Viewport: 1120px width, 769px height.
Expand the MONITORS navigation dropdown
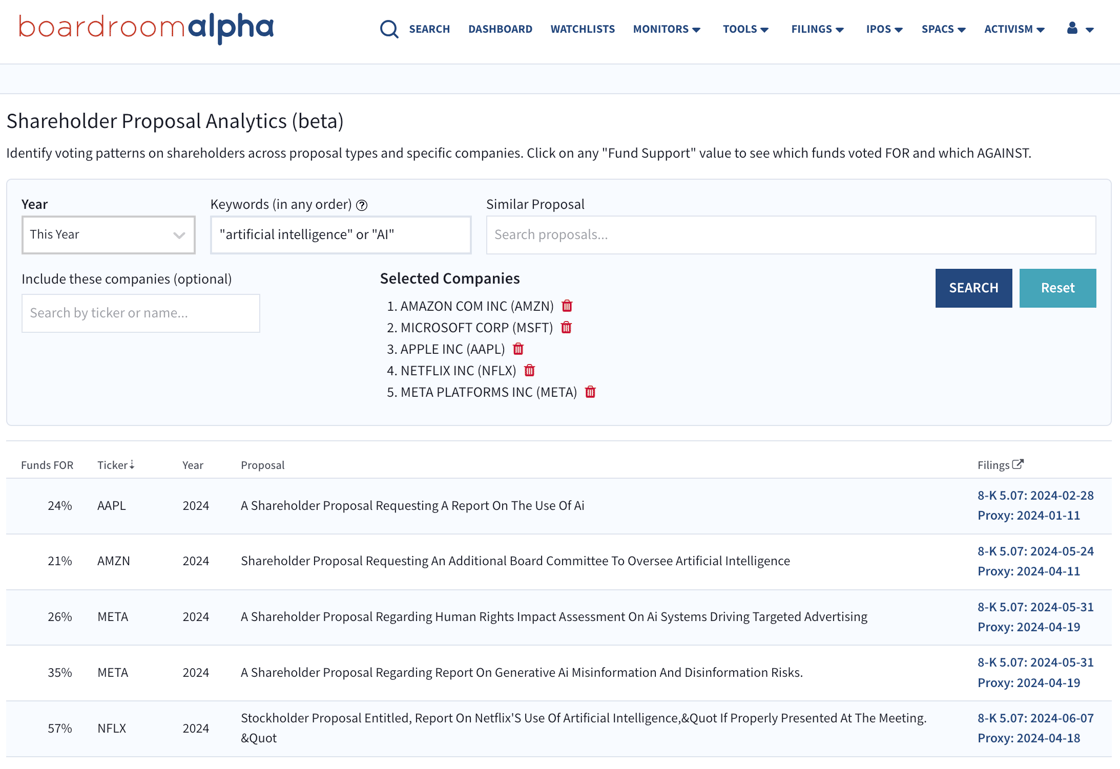[666, 29]
